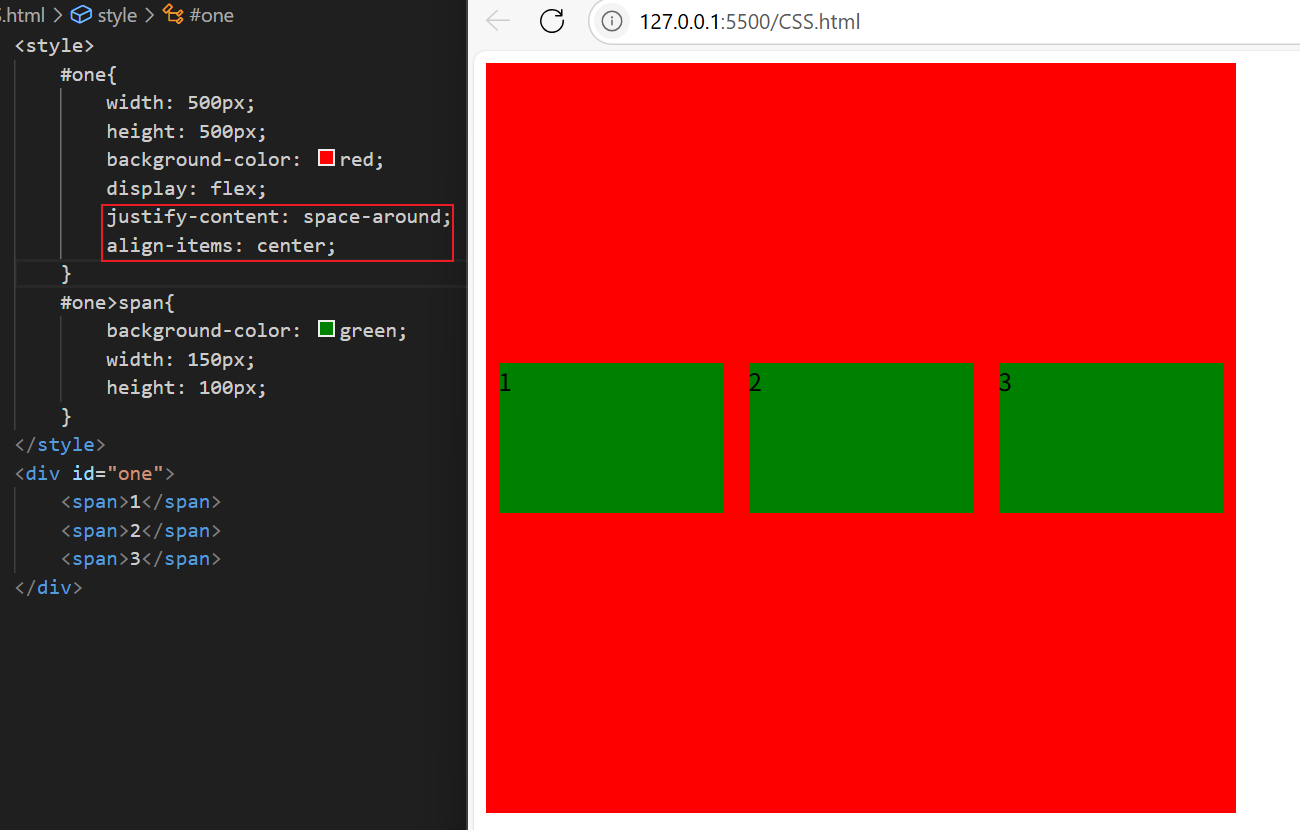Click the green box labeled 1

pos(611,438)
